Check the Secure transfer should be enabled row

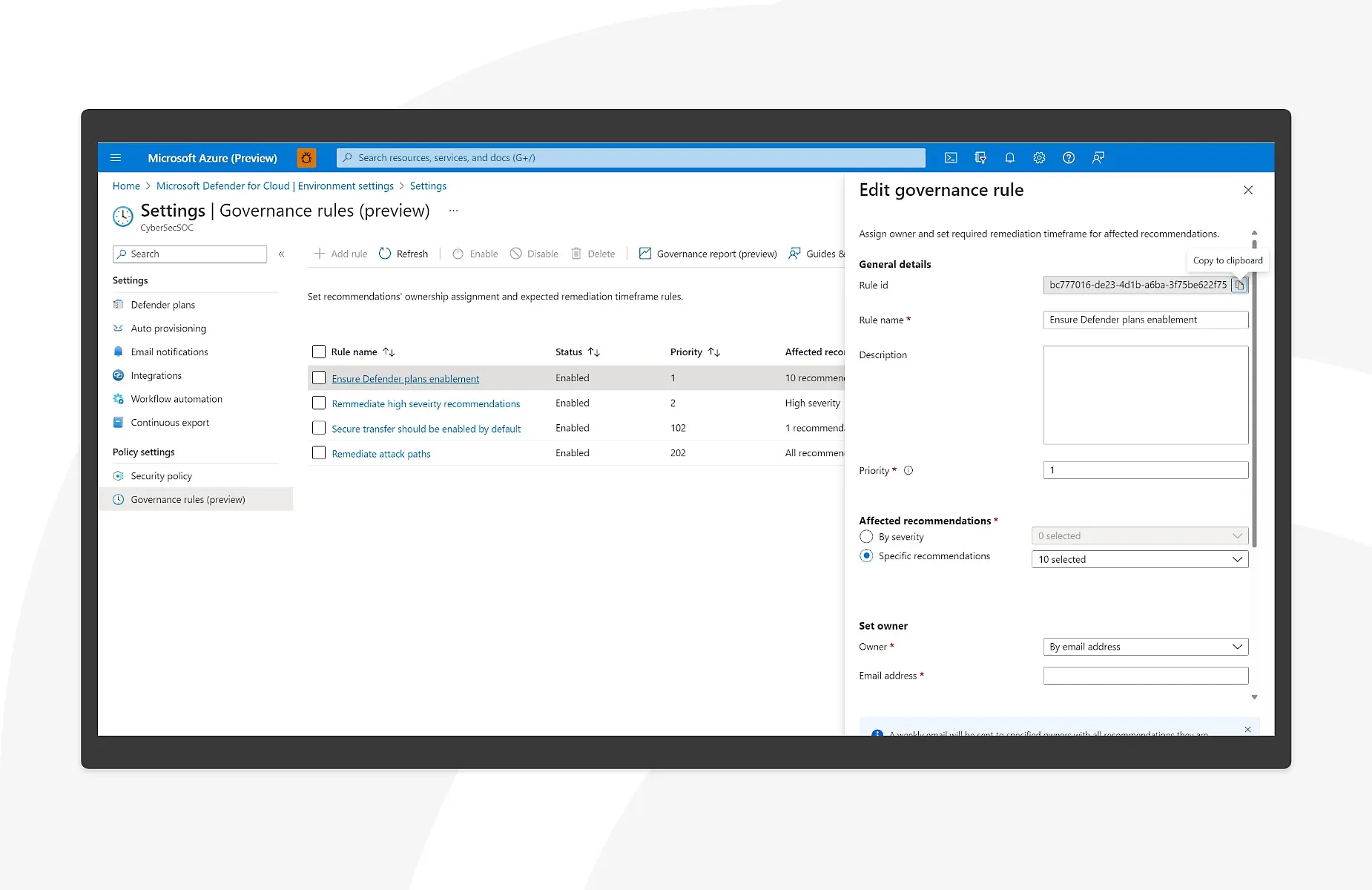(319, 428)
